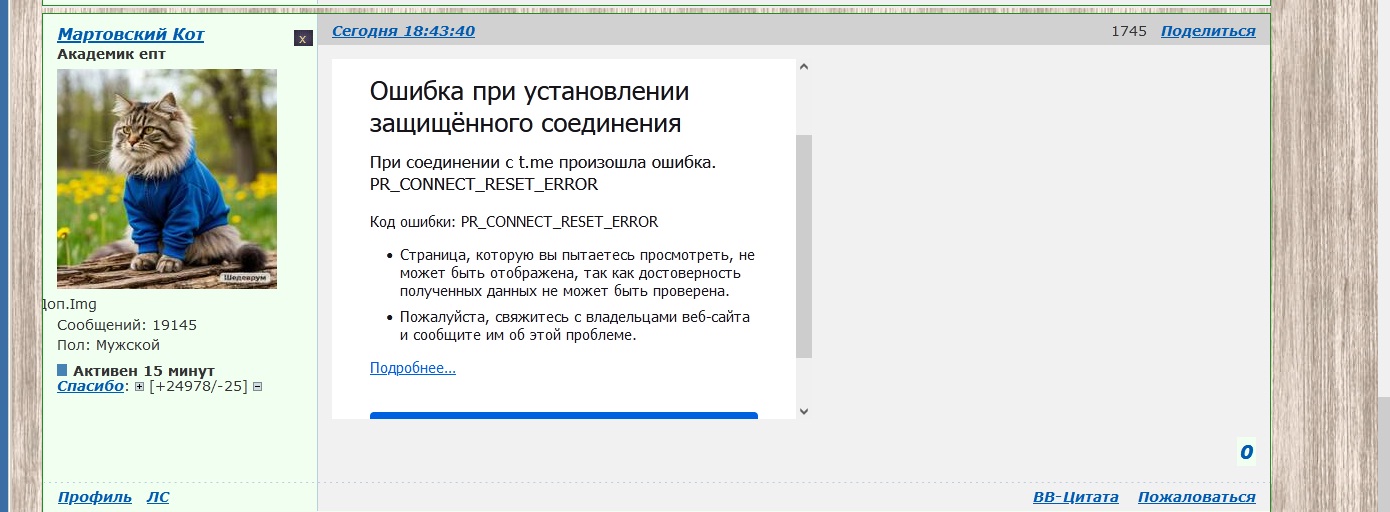Viewport: 1390px width, 512px height.
Task: Click the post number 1745
Action: click(x=1129, y=31)
